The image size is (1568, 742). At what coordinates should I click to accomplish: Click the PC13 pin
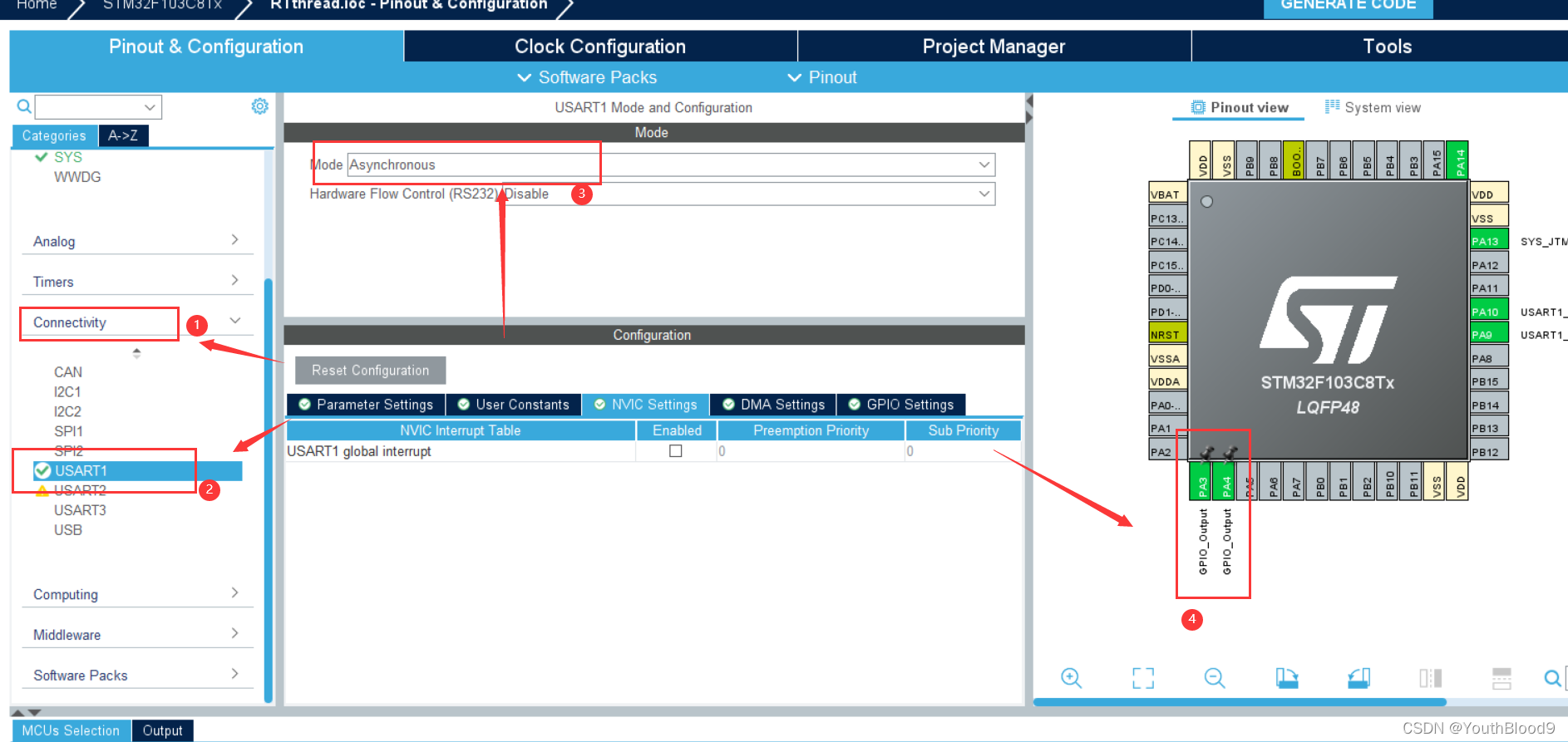click(1167, 218)
